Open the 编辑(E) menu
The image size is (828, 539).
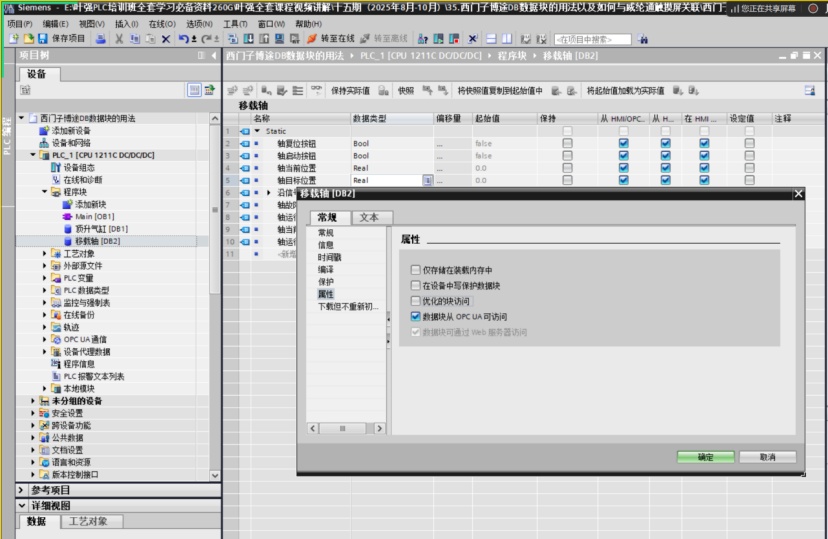pyautogui.click(x=55, y=24)
